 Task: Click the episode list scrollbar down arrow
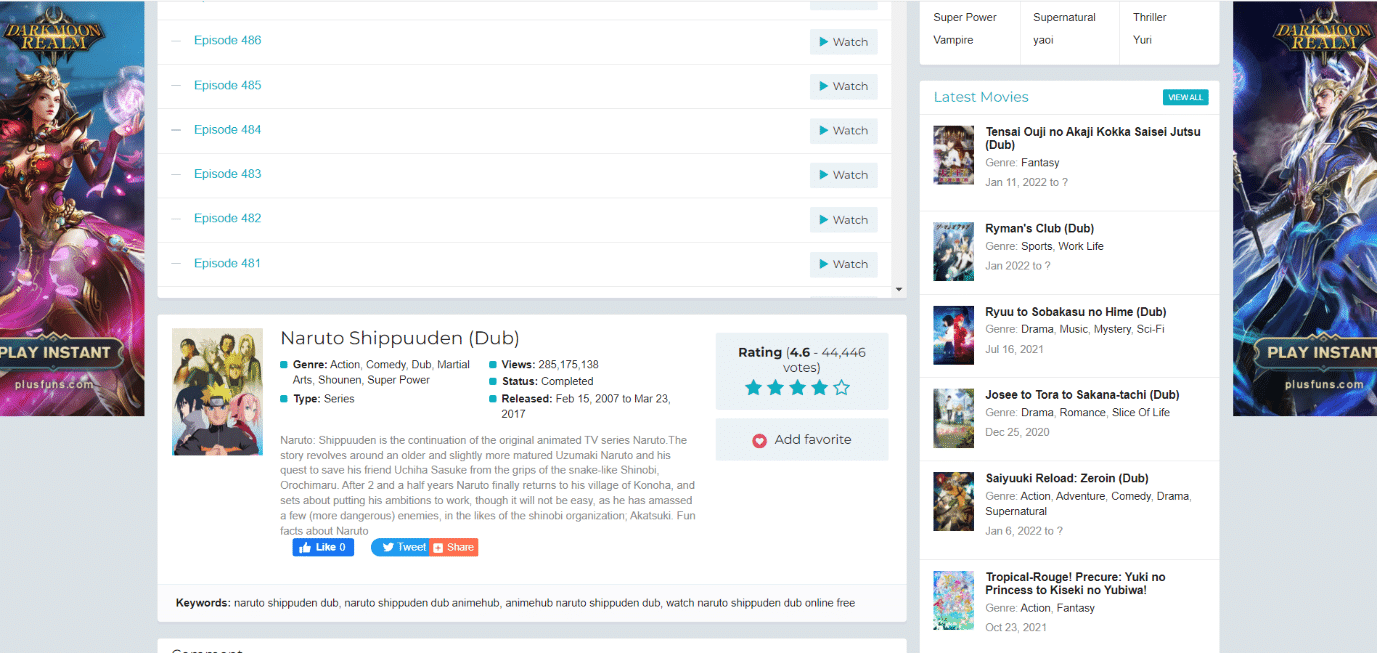[x=899, y=289]
